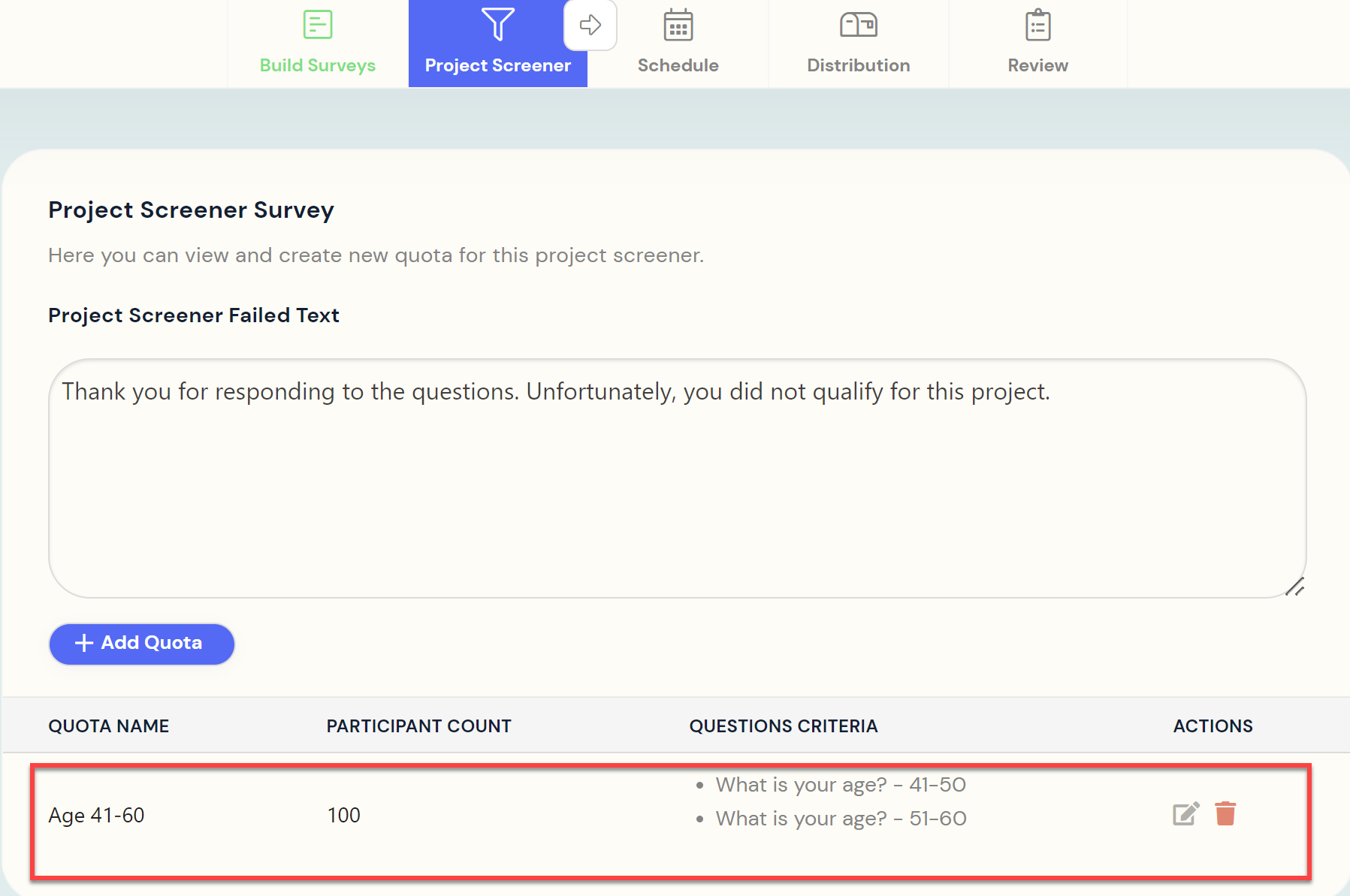Focus the Project Screener Failed Text box

[x=676, y=481]
